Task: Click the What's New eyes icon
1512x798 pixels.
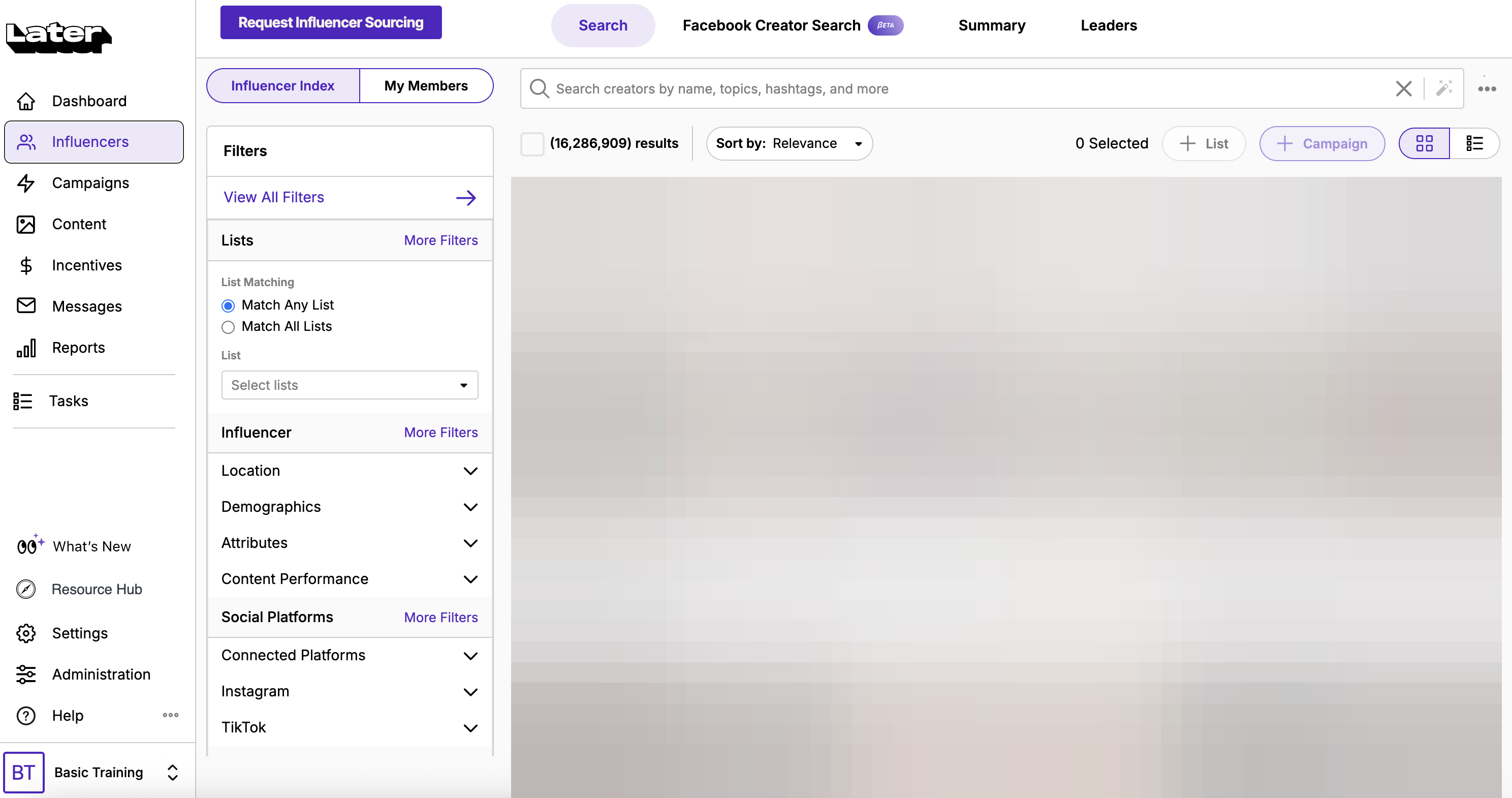Action: [x=30, y=545]
